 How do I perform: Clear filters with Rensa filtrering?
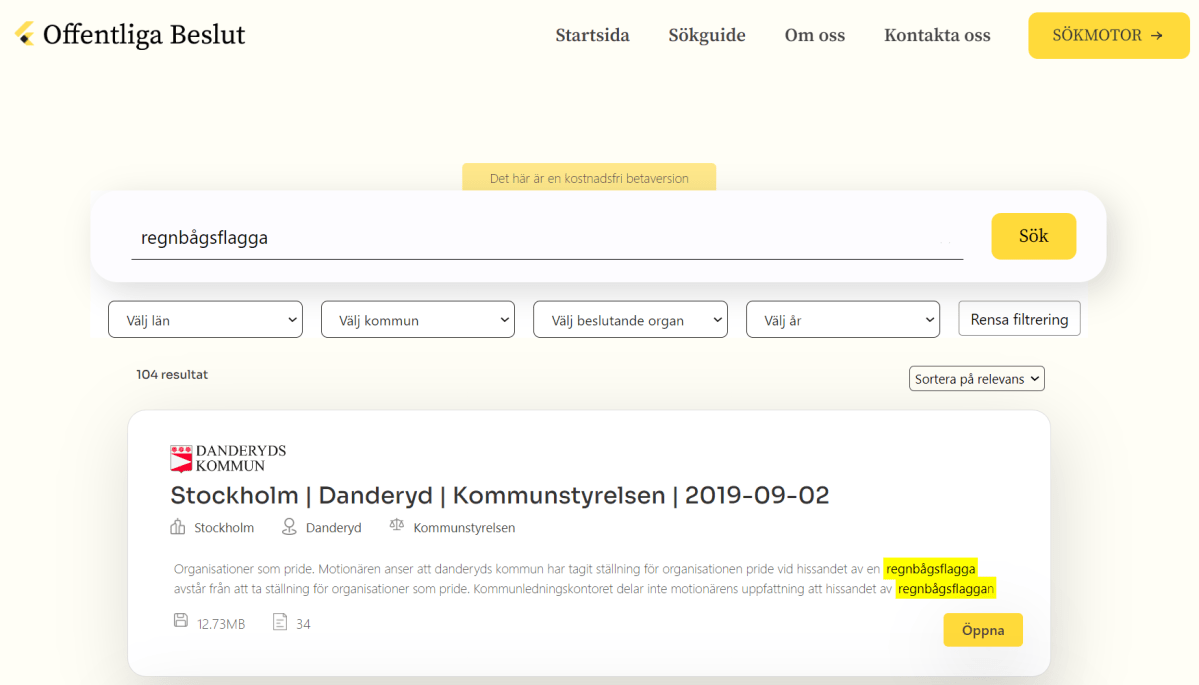coord(1019,318)
